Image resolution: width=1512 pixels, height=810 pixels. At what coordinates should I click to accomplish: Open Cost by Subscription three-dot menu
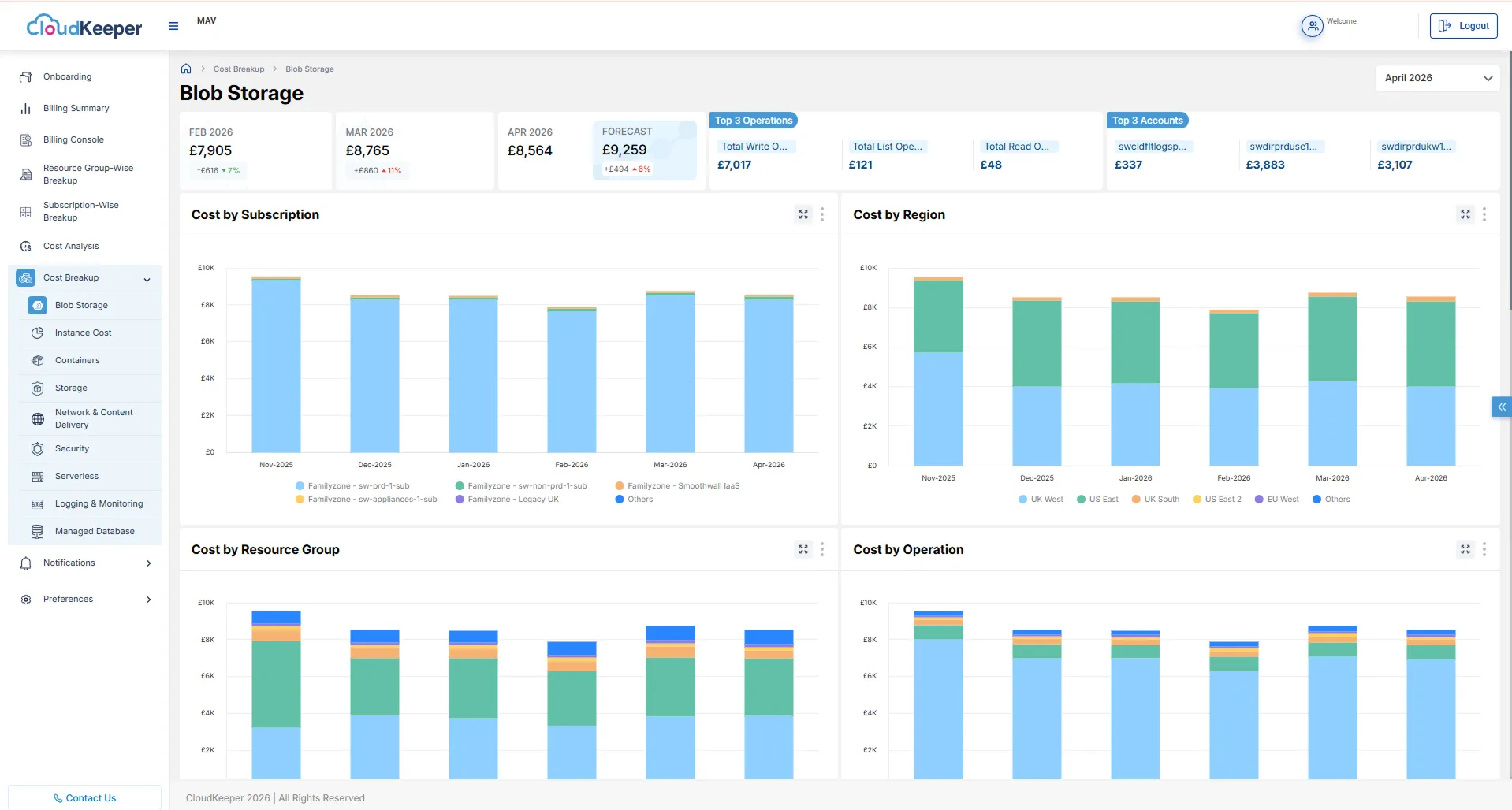click(x=822, y=214)
